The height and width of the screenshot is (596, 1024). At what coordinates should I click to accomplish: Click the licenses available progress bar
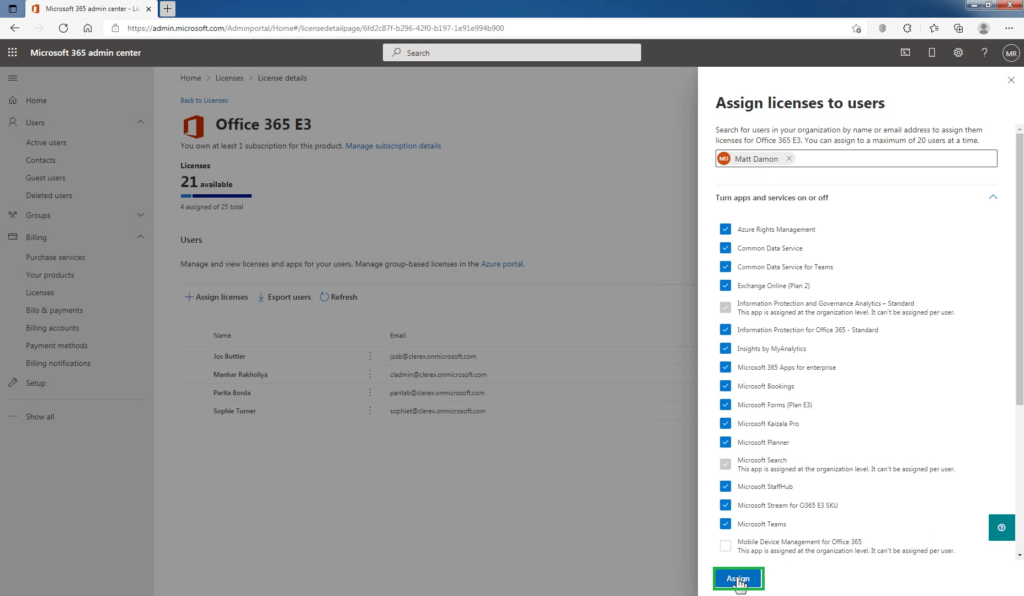point(216,196)
